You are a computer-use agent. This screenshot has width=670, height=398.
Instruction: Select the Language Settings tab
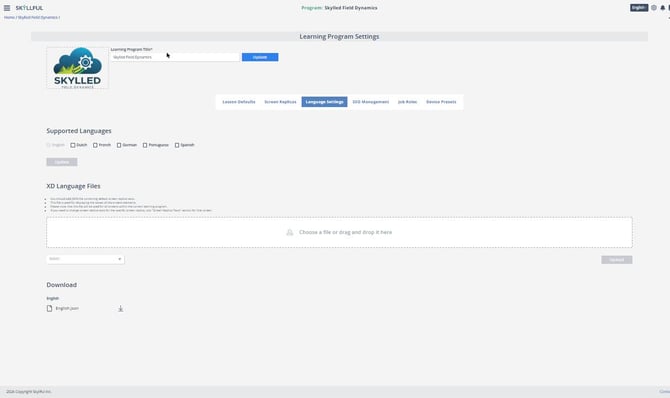[x=324, y=102]
